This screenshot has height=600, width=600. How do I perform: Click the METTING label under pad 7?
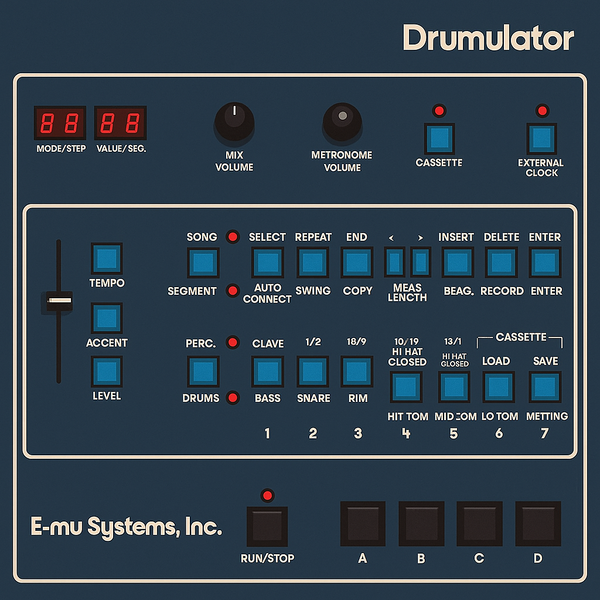[547, 416]
